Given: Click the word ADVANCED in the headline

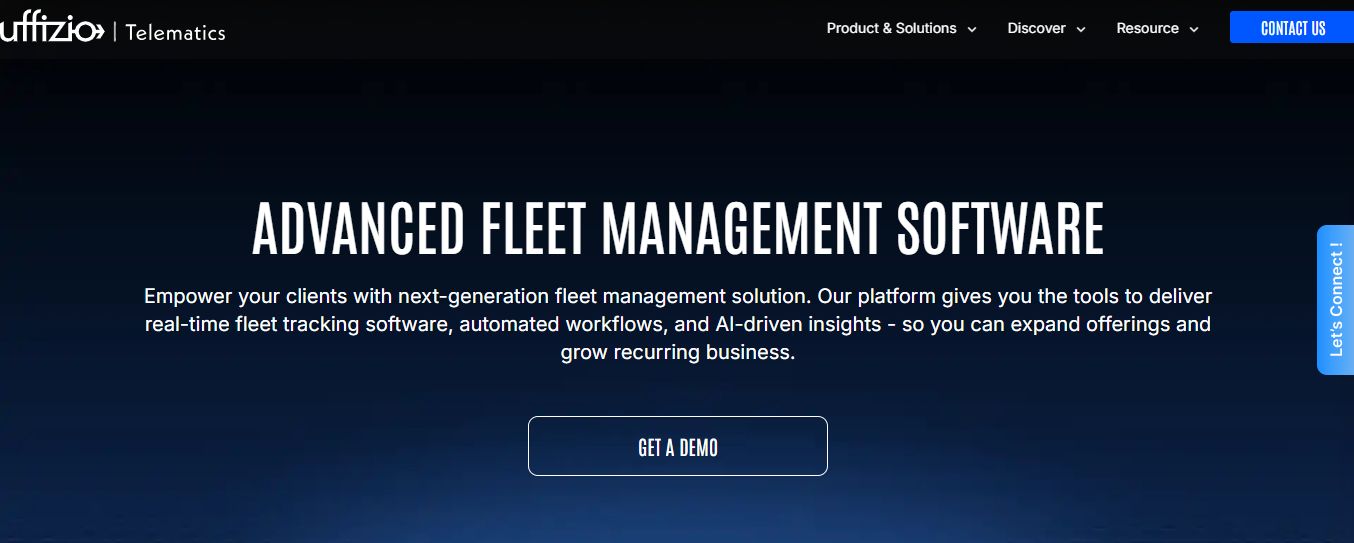Looking at the screenshot, I should [x=358, y=229].
